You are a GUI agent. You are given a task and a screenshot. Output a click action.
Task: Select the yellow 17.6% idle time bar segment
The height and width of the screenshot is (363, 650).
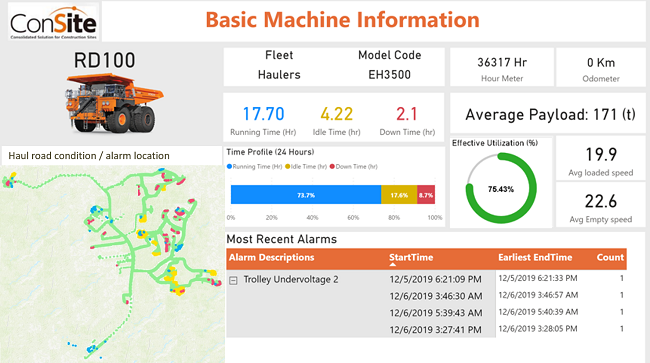coord(399,195)
